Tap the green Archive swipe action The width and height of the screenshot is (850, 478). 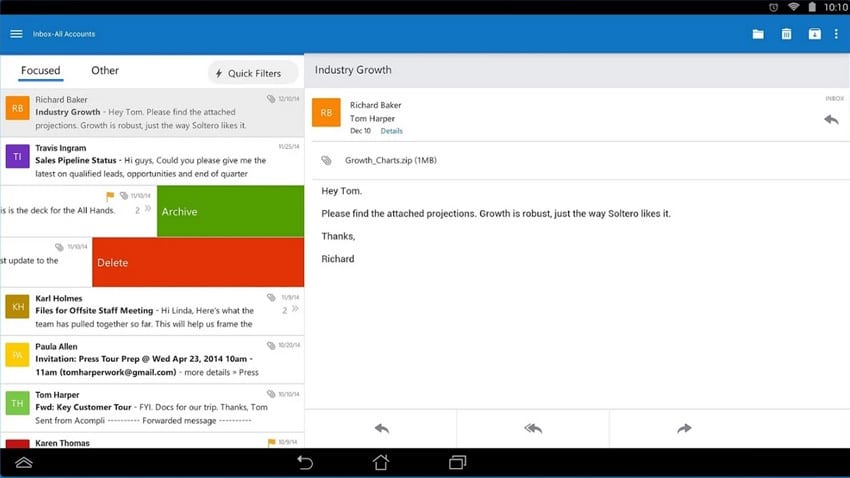[x=230, y=211]
